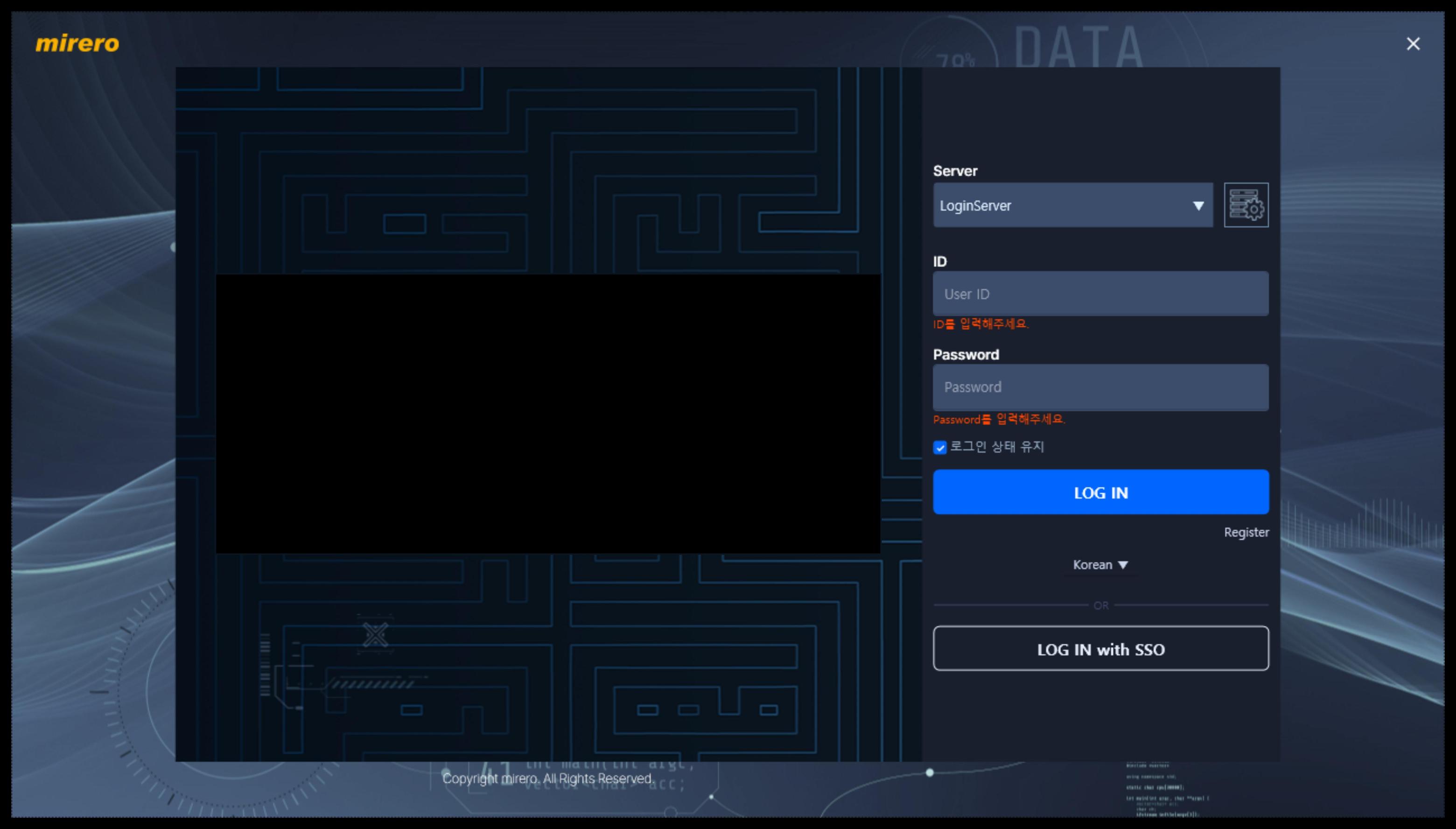Click the 로그인 상태 유지 label text

coord(997,447)
